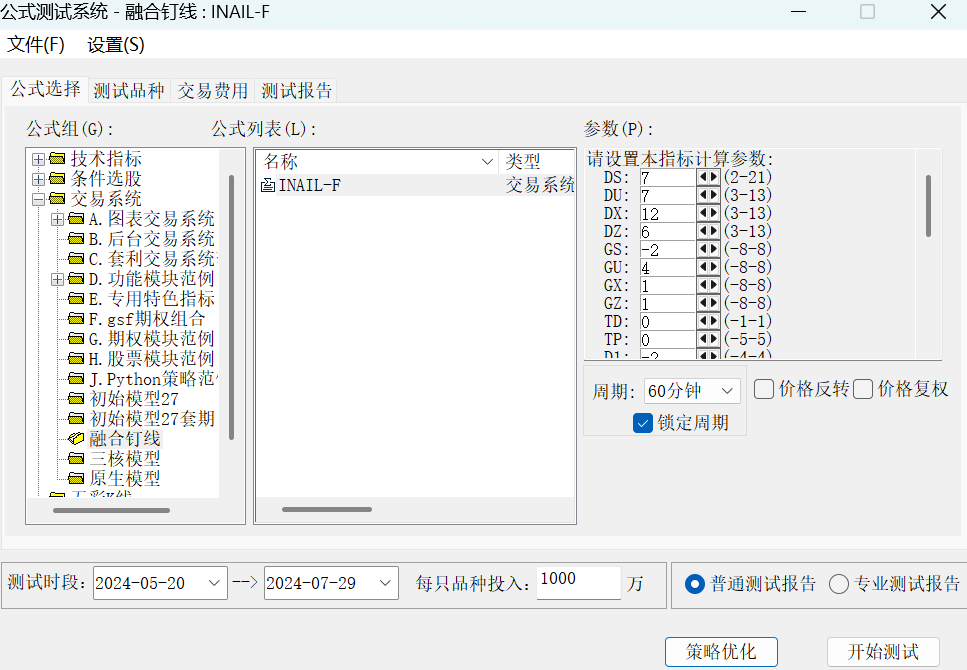
Task: Decrease TP parameter with left arrow
Action: coord(702,339)
